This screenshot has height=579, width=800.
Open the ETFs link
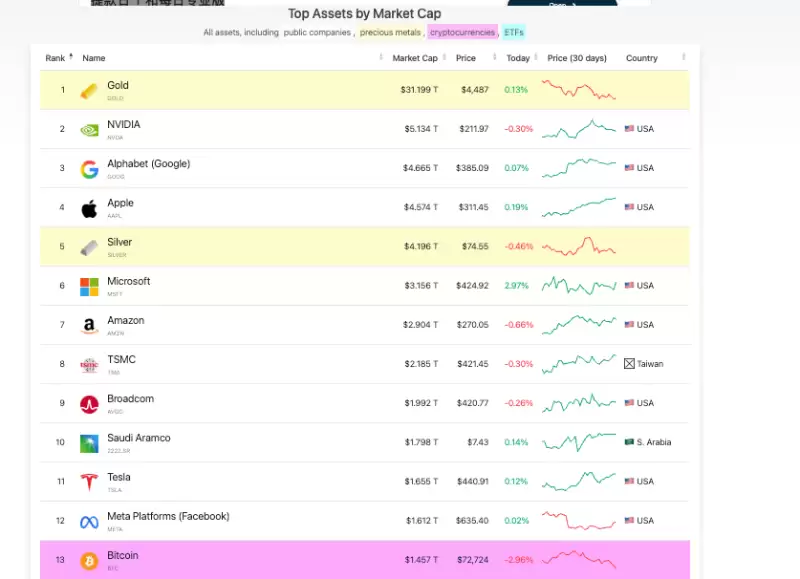pos(514,32)
